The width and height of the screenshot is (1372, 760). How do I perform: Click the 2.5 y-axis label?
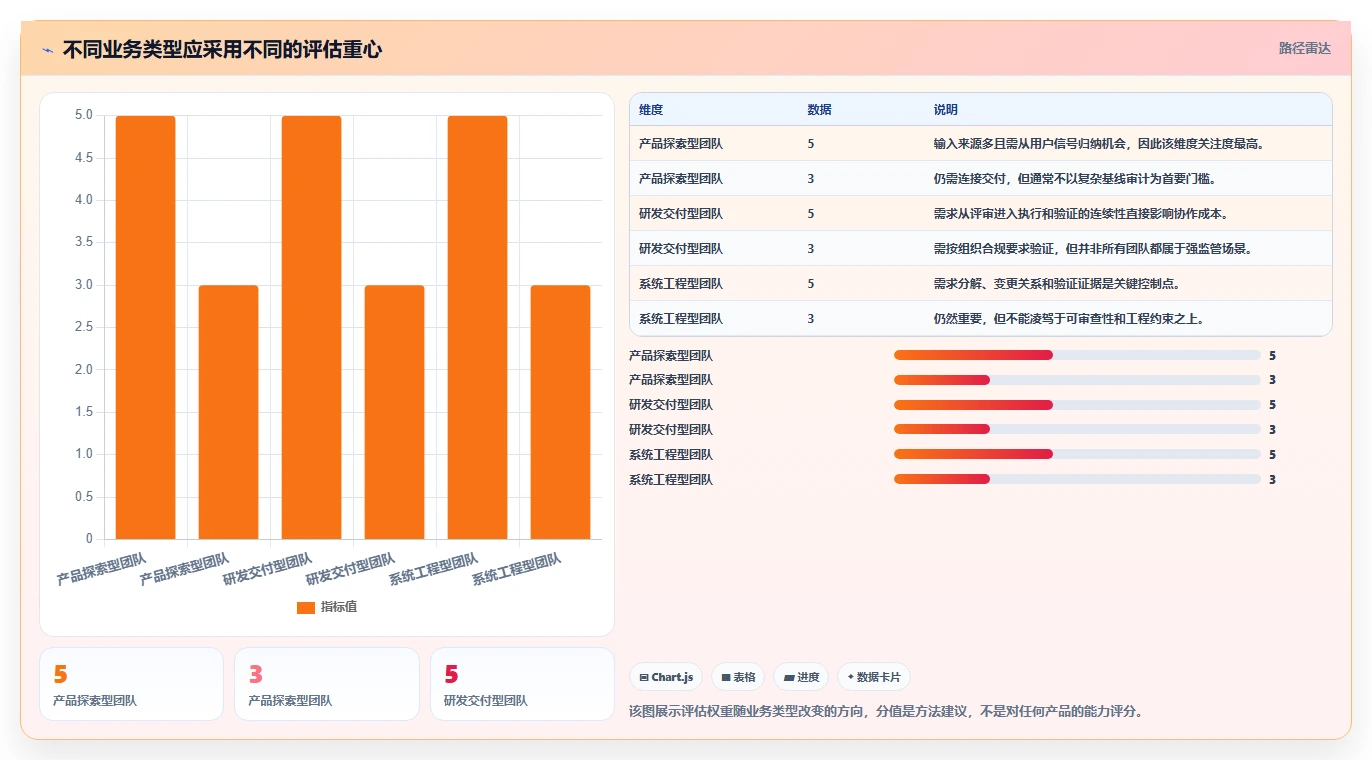(83, 327)
